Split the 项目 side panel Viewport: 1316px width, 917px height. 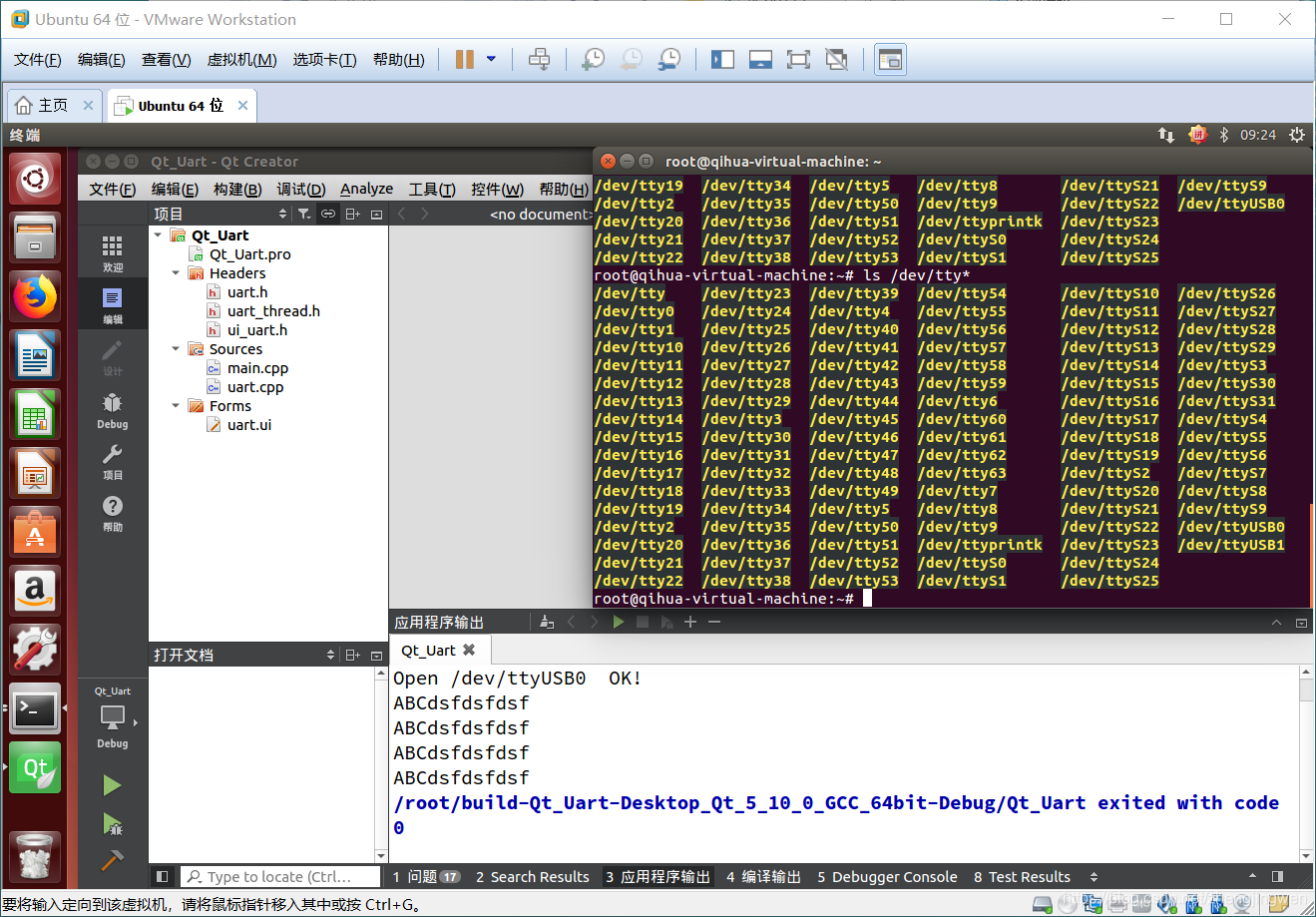352,214
